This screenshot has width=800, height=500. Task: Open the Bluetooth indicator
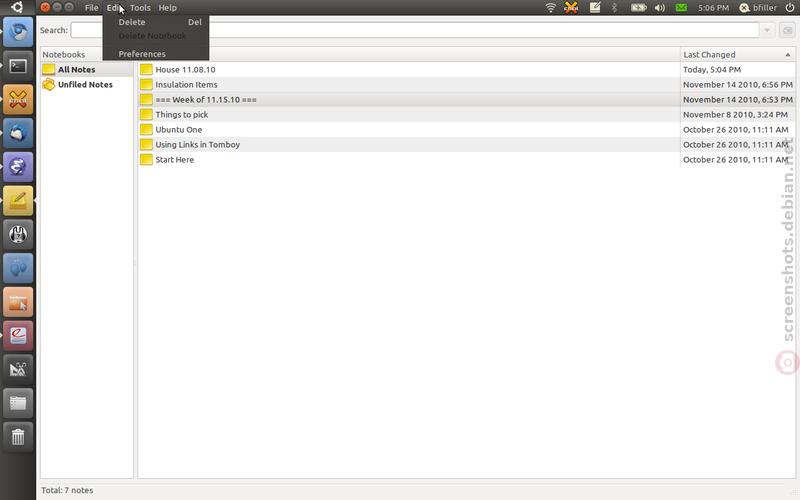614,8
